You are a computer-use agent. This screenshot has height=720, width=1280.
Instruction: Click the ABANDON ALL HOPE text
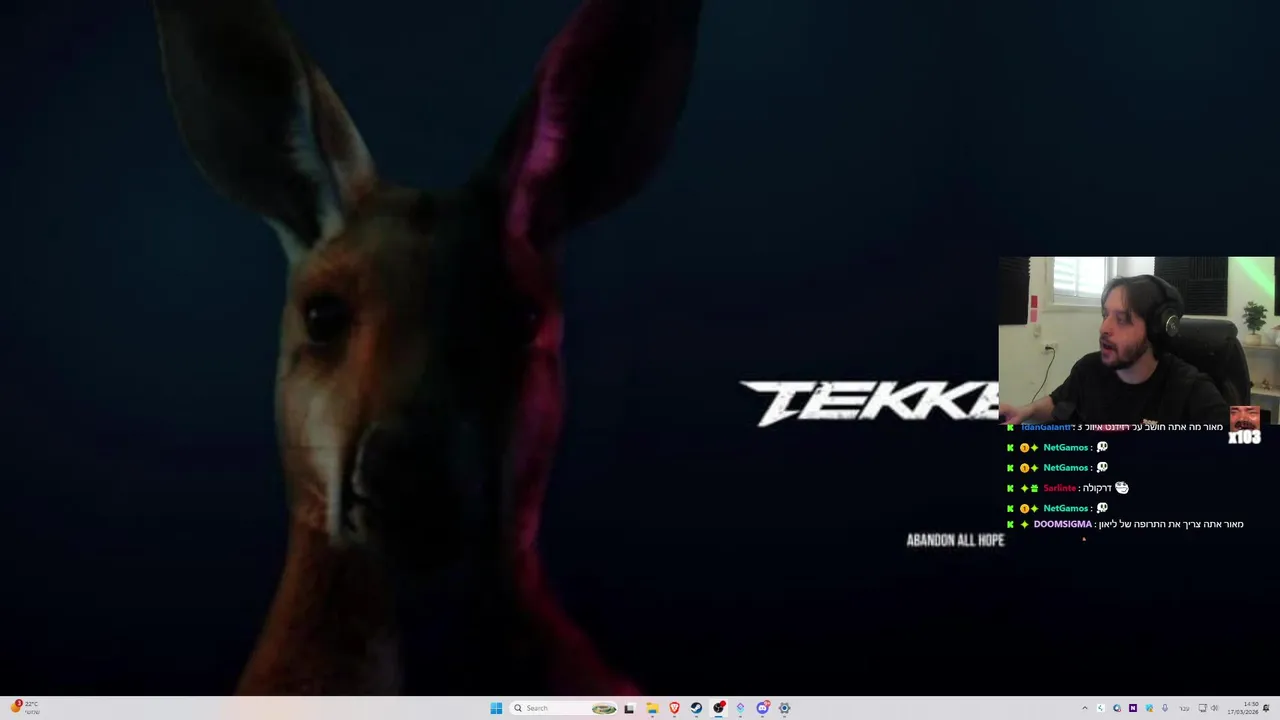click(955, 540)
